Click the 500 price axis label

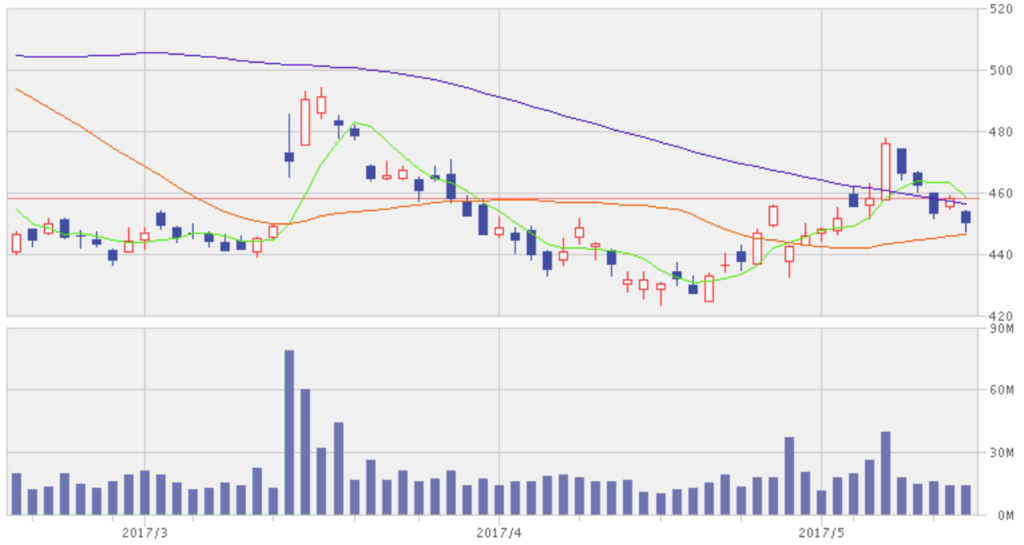[1001, 70]
